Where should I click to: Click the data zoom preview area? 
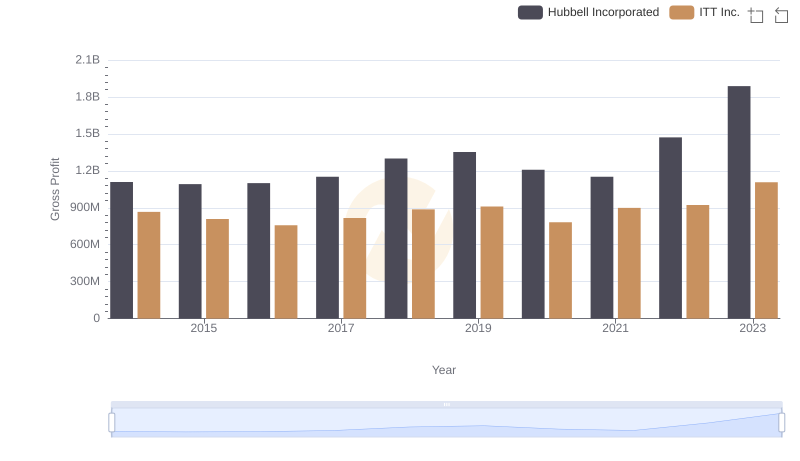click(446, 422)
